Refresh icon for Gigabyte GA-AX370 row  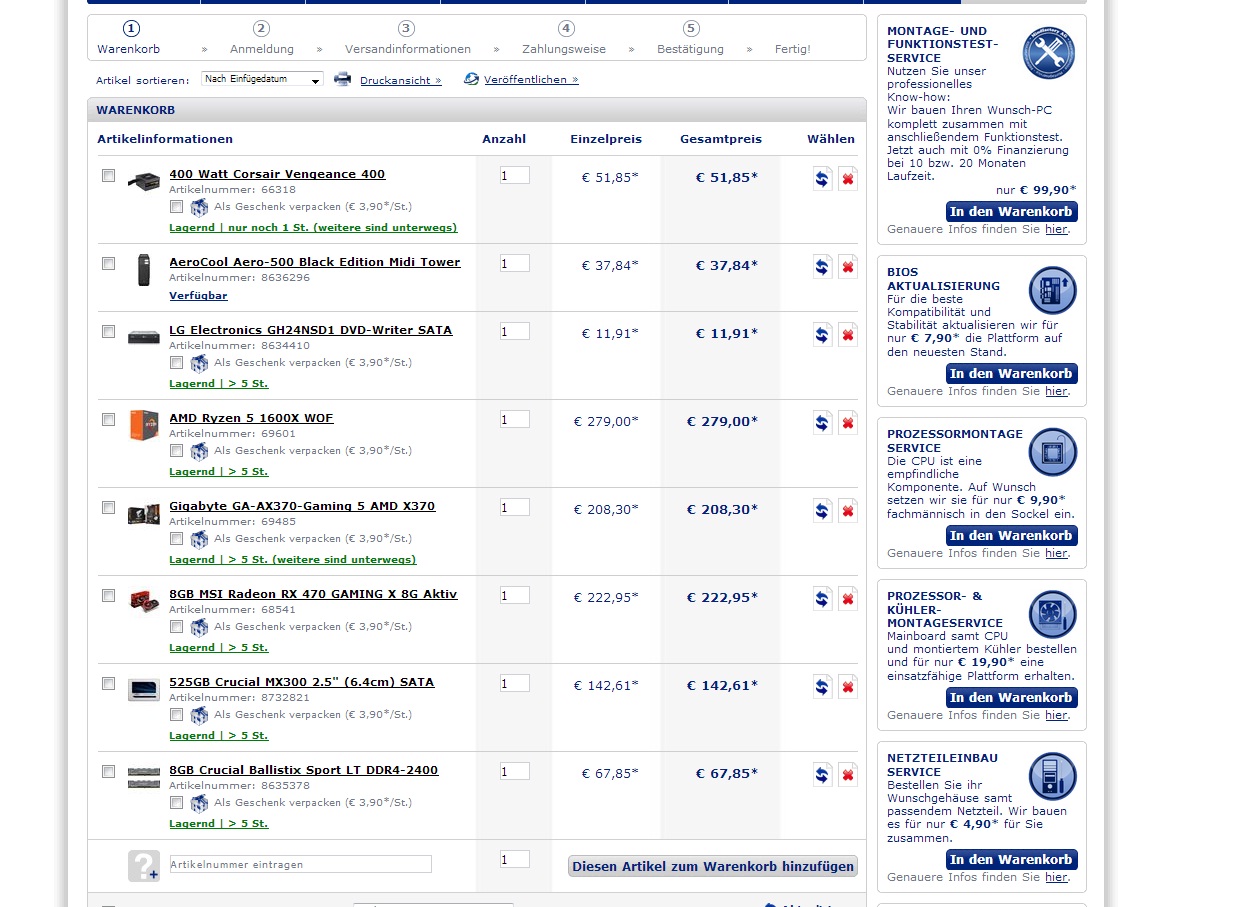coord(822,511)
